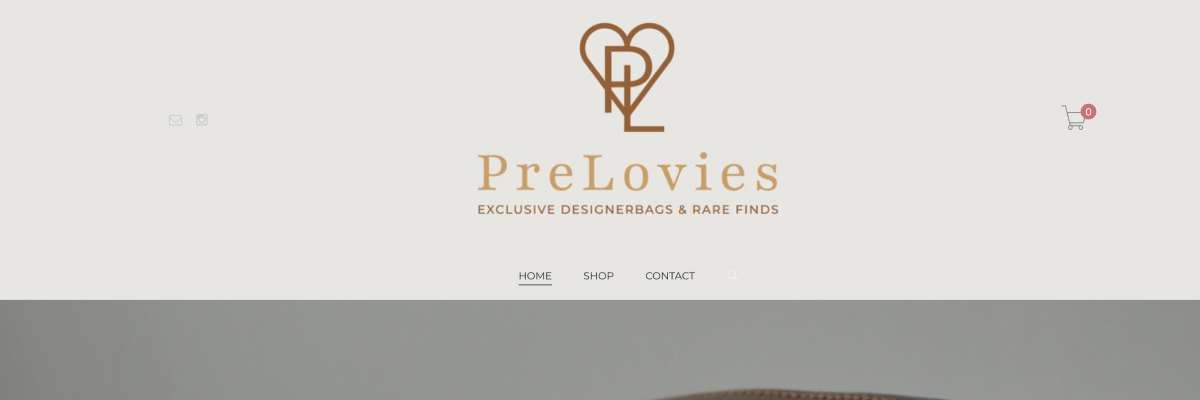Open the email envelope icon
The width and height of the screenshot is (1200, 400).
point(176,120)
